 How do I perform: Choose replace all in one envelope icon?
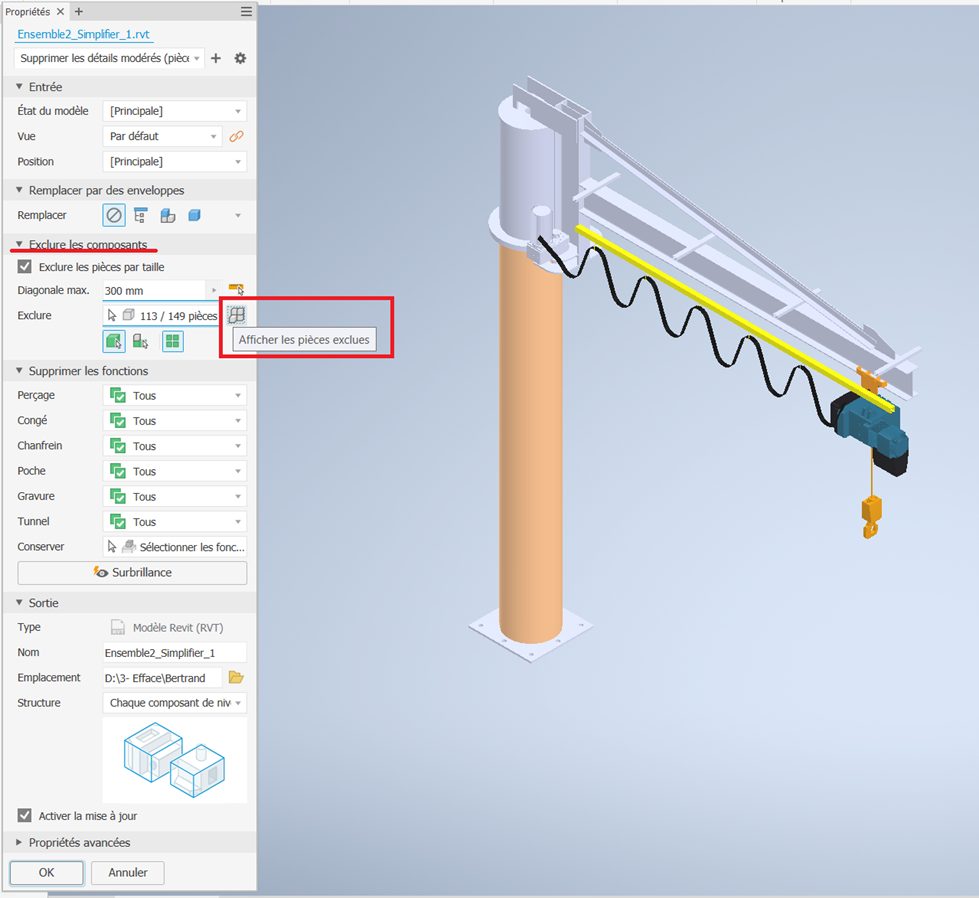(194, 215)
